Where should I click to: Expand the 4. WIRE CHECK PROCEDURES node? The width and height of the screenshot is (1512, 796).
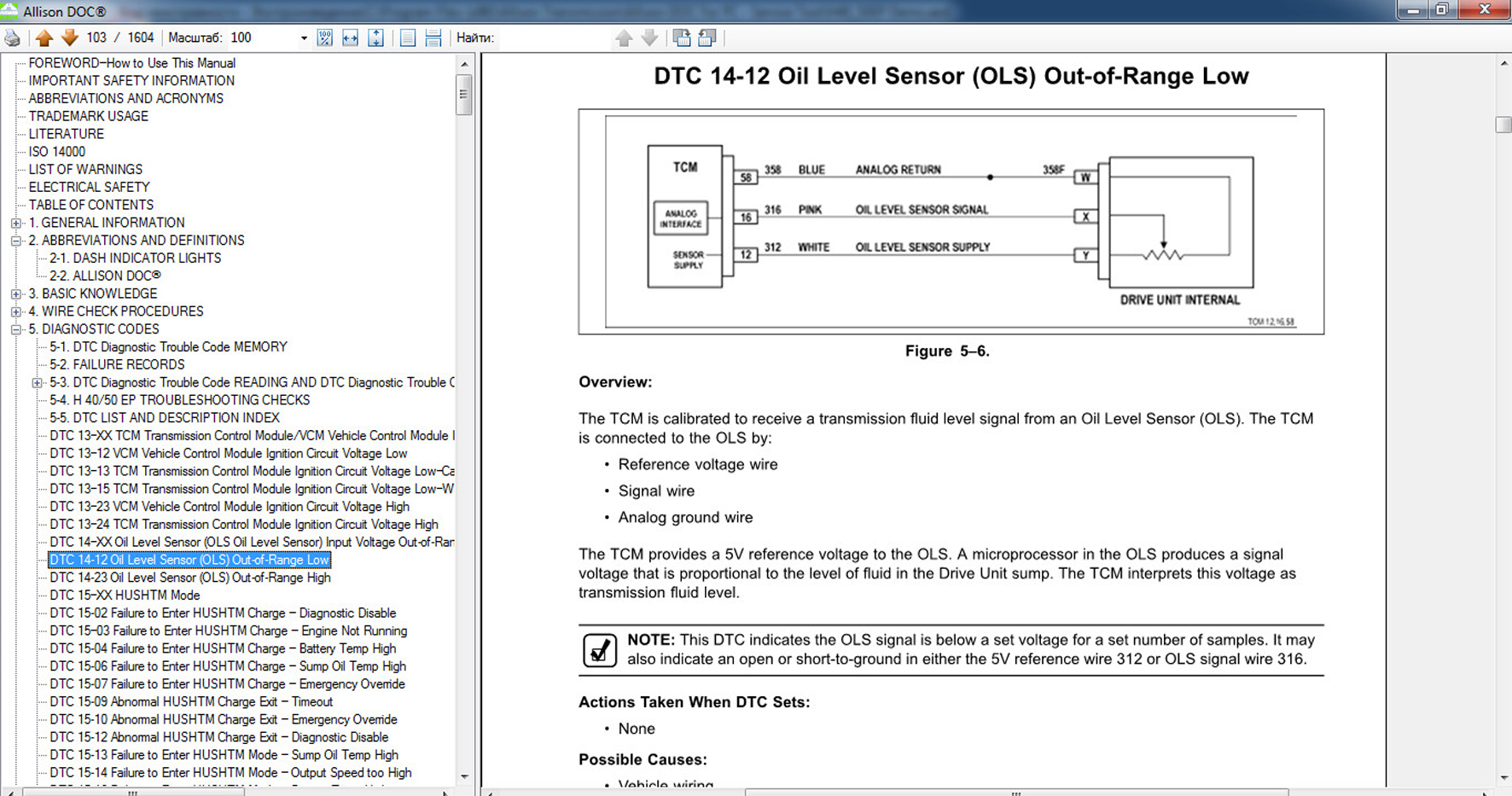pos(16,311)
